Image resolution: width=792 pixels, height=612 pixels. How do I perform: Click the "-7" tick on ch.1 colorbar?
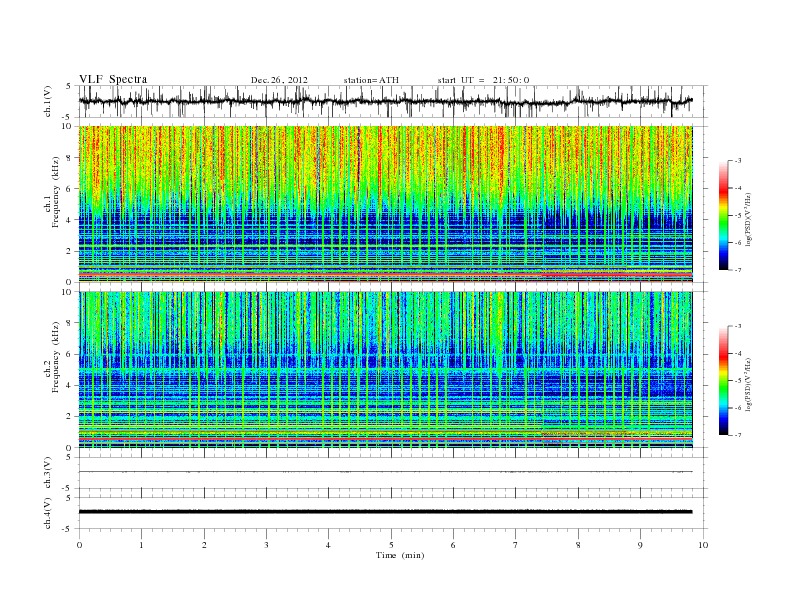coord(738,270)
